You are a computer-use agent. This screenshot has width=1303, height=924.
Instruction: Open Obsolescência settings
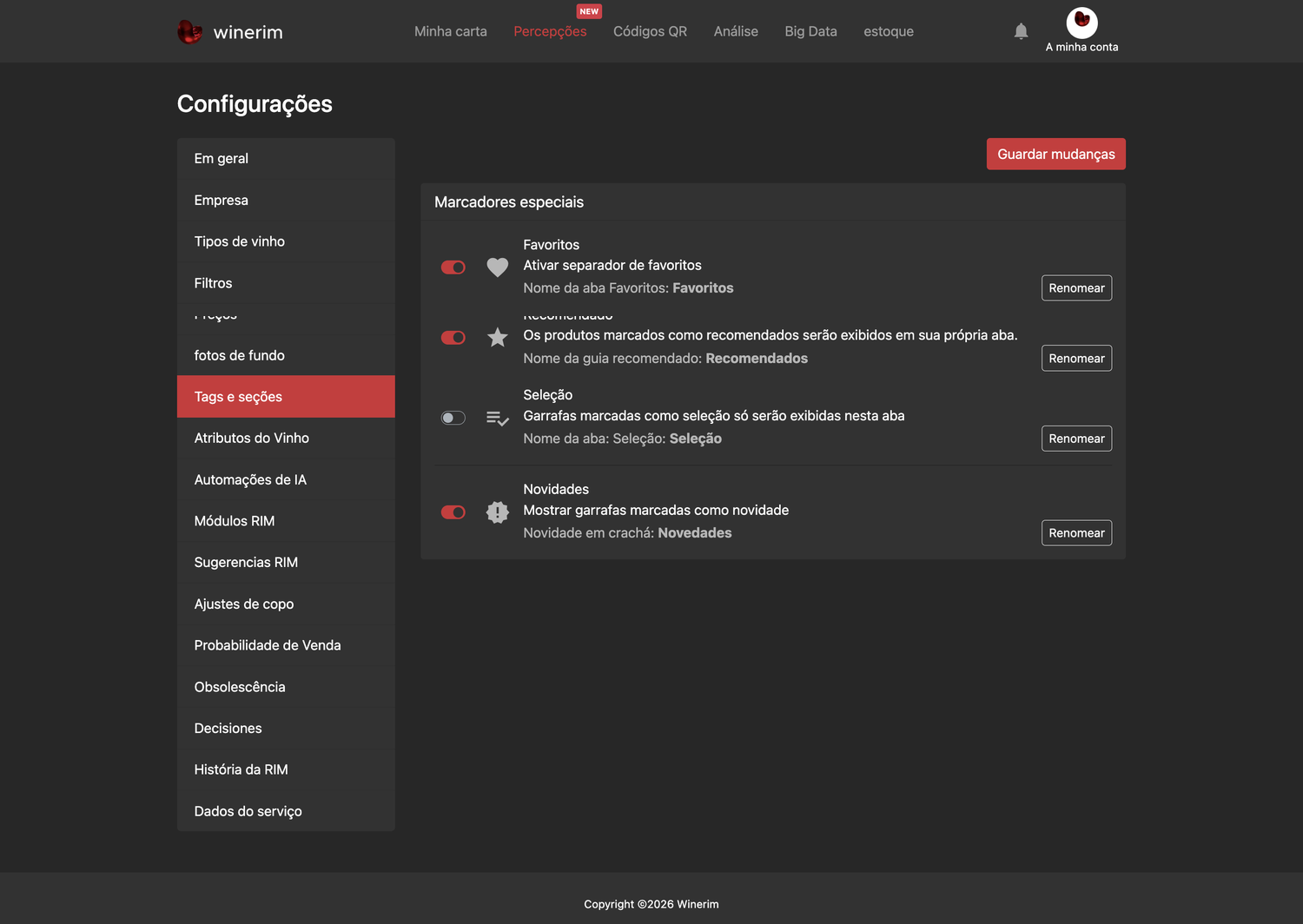[286, 687]
